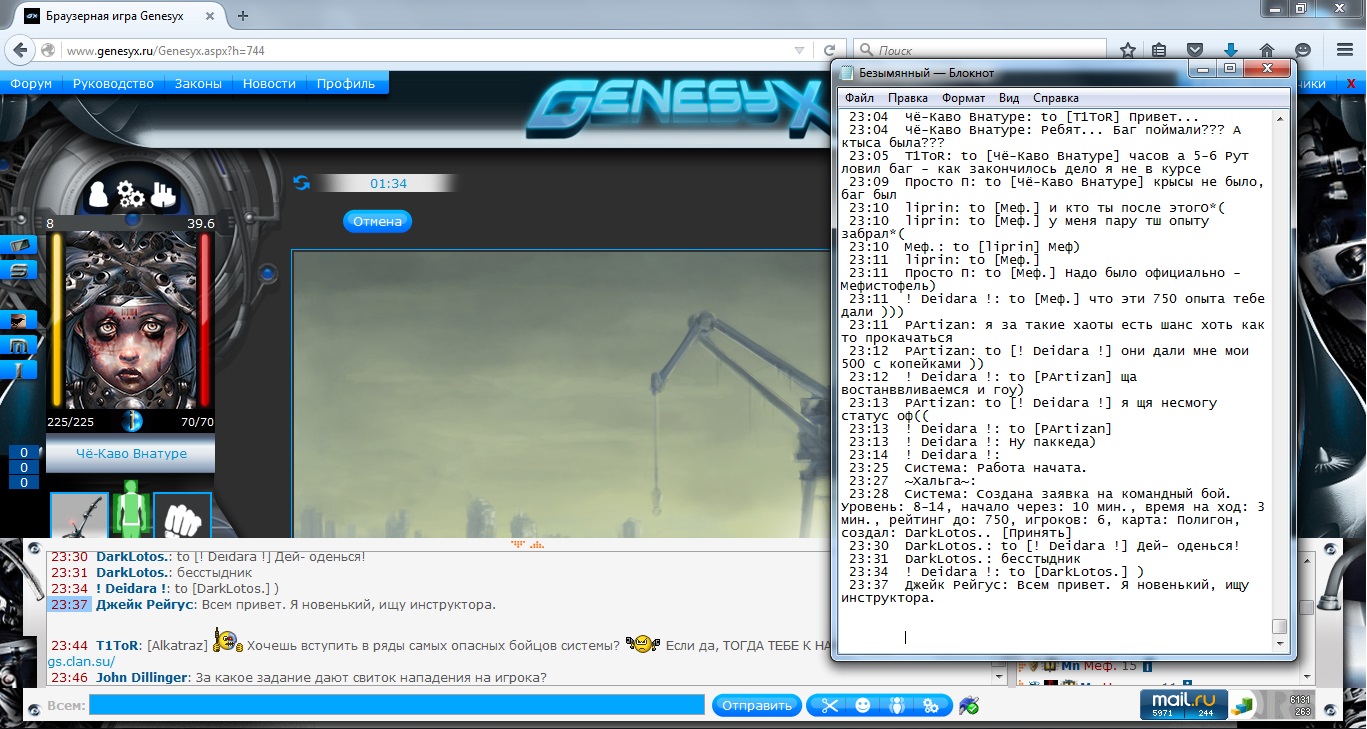Open Firefox bookmarks list icon

[1159, 50]
